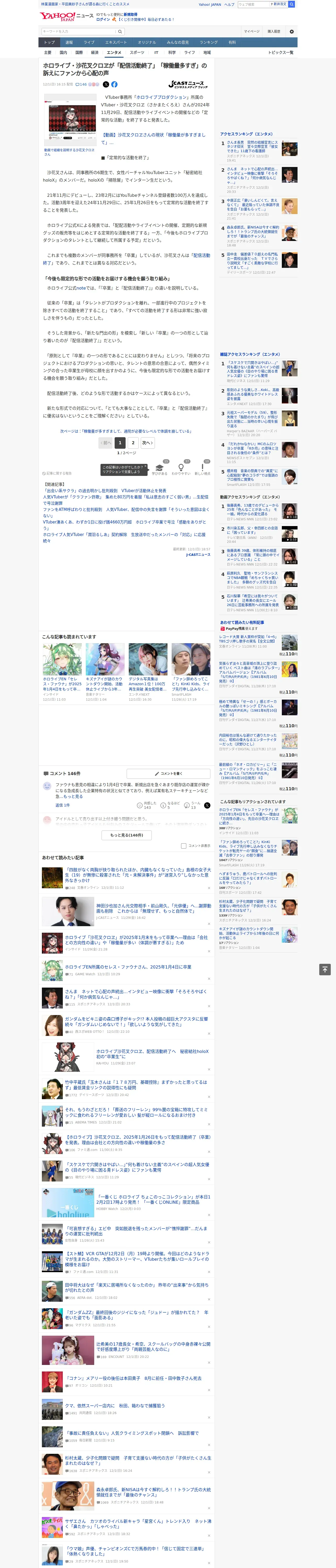336x1568 pixels.
Task: Click わかりやすい lightbulb reaction
Action: pos(181,469)
